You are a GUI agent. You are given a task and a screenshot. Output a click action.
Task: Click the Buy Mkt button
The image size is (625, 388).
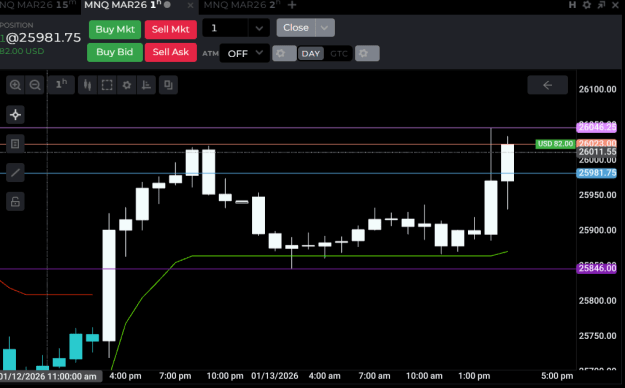(x=115, y=29)
